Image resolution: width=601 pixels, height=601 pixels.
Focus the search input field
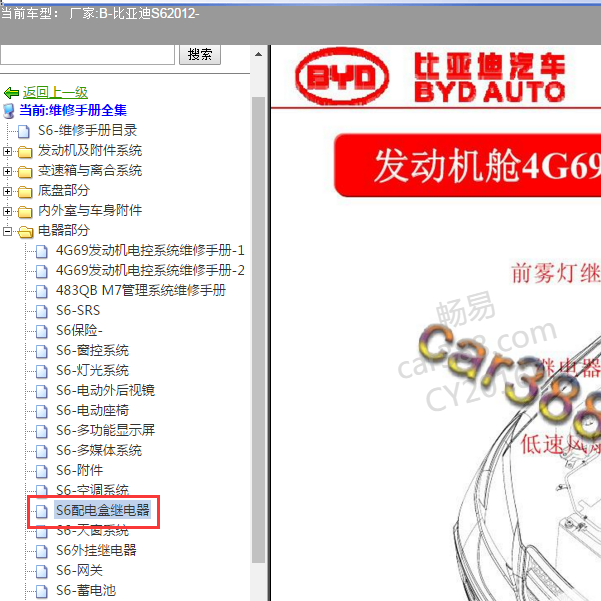pos(87,54)
